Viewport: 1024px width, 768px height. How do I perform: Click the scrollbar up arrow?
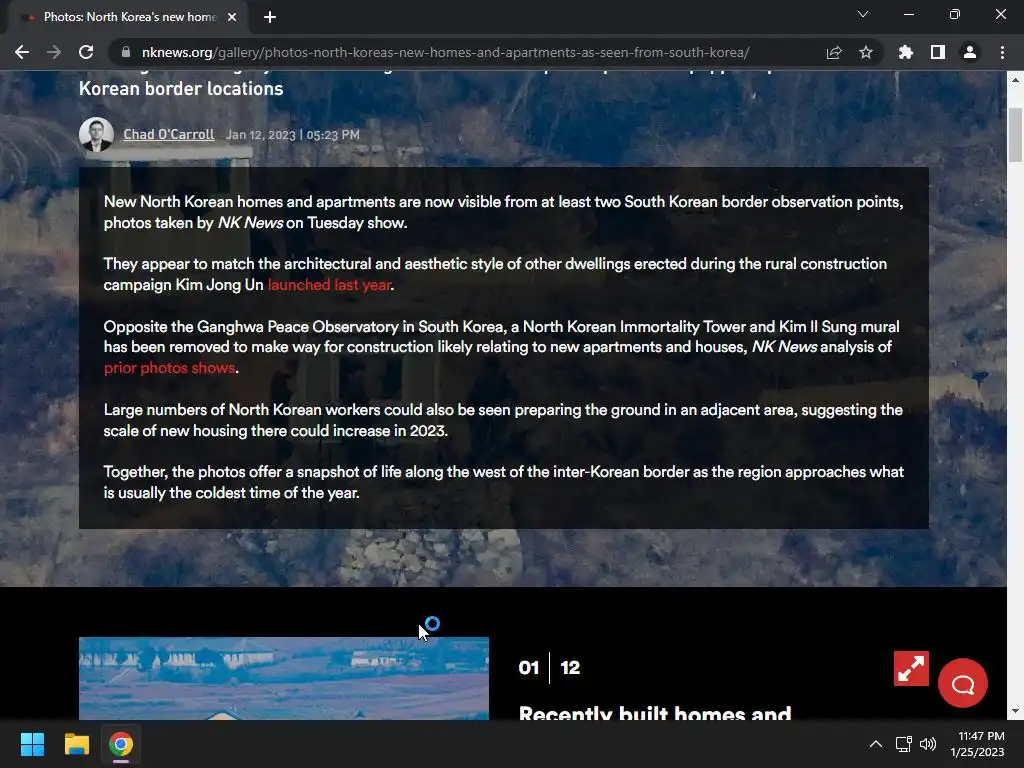[x=1016, y=80]
